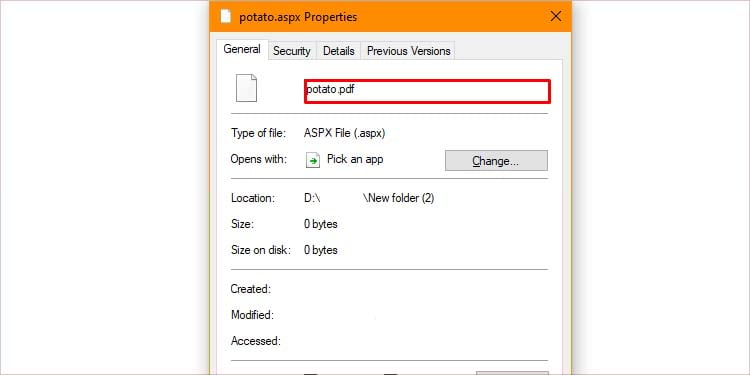Click the Pick an app text
The width and height of the screenshot is (750, 375).
(355, 159)
